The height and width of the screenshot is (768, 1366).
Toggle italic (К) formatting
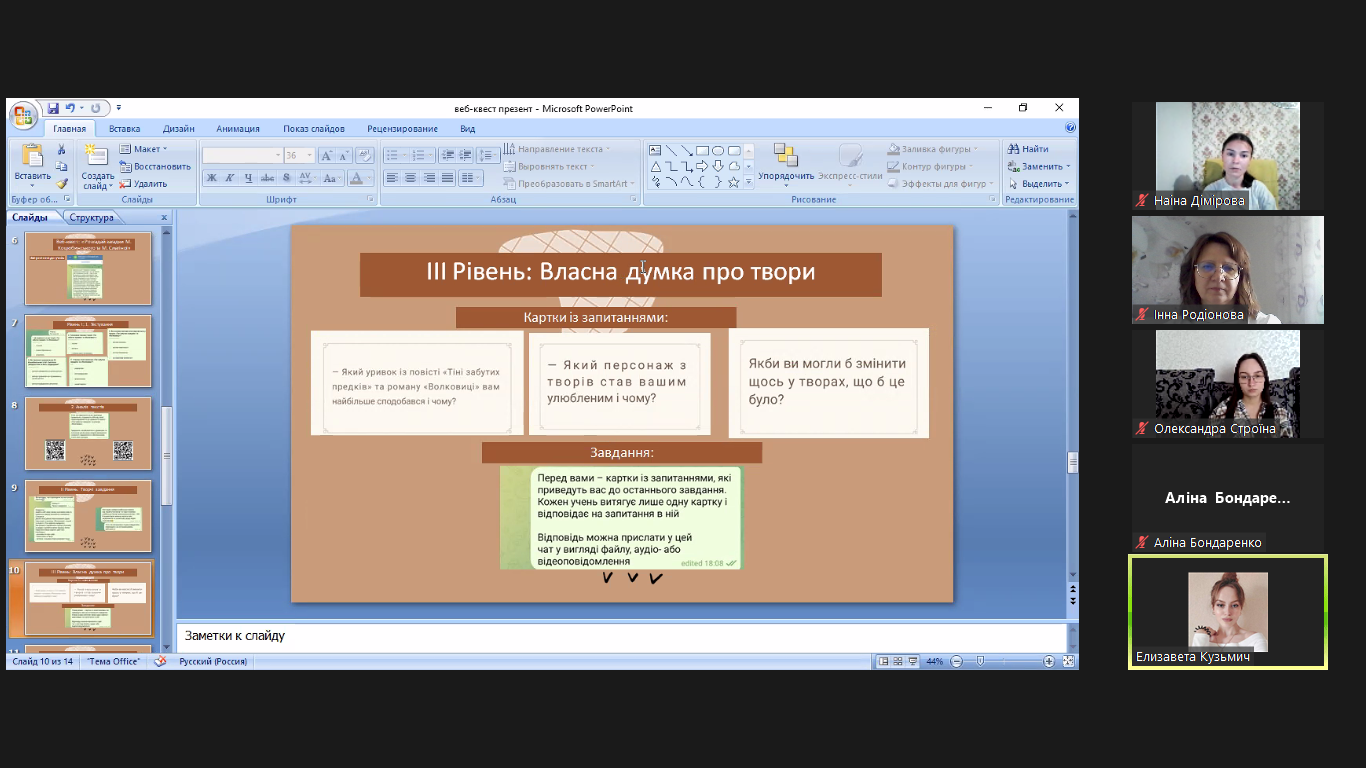click(230, 178)
